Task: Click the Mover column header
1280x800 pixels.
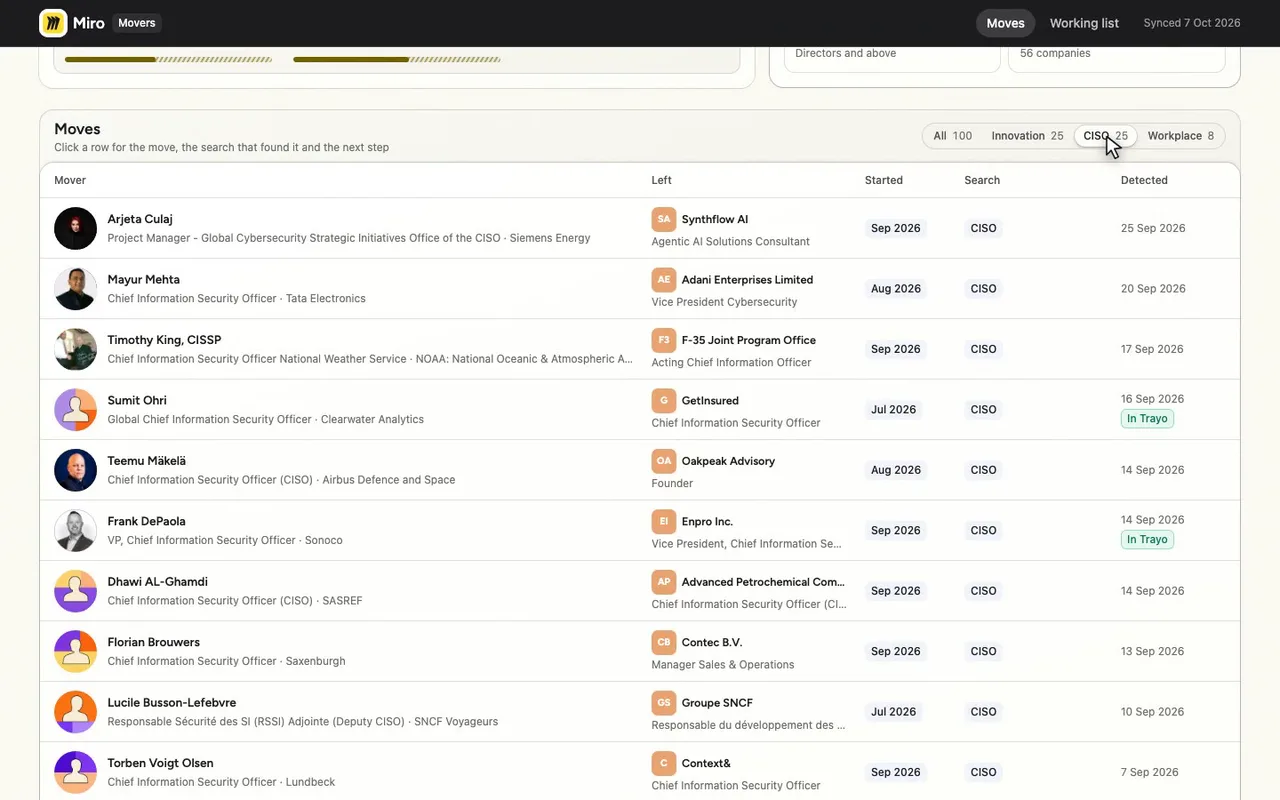Action: coord(70,180)
